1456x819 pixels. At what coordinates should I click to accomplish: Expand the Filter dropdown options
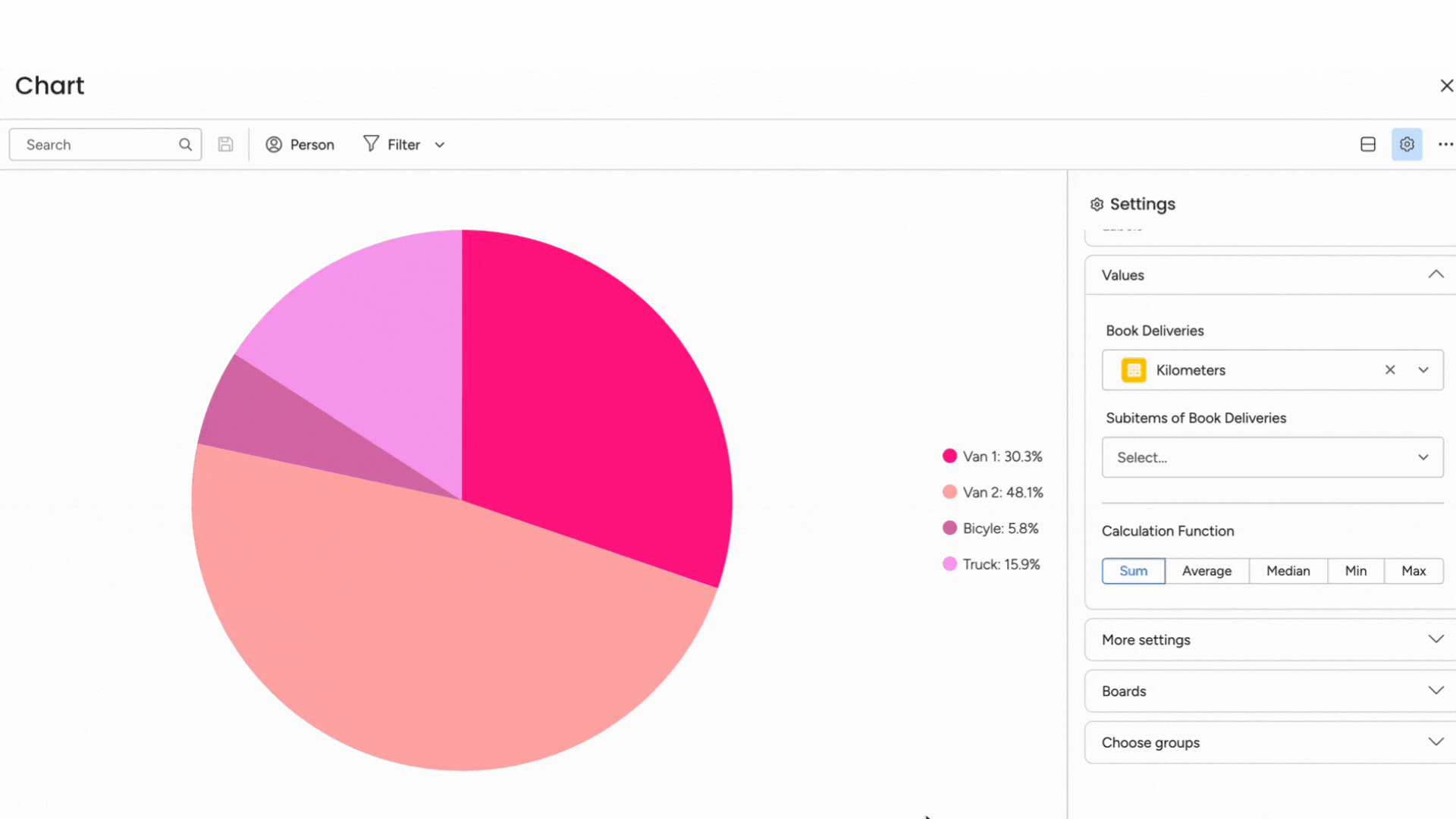(x=439, y=144)
